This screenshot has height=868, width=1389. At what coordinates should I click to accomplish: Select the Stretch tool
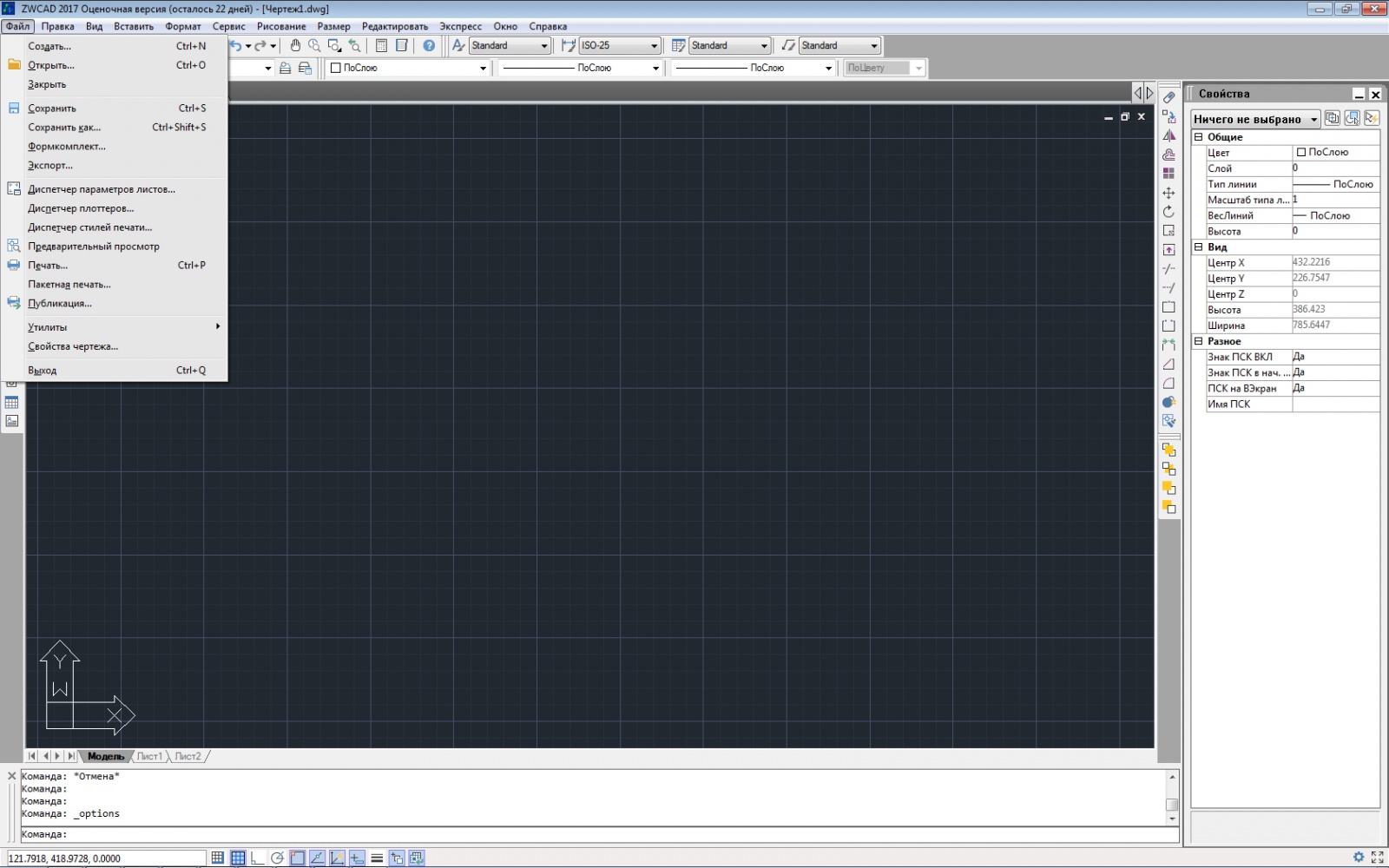pos(1169,250)
